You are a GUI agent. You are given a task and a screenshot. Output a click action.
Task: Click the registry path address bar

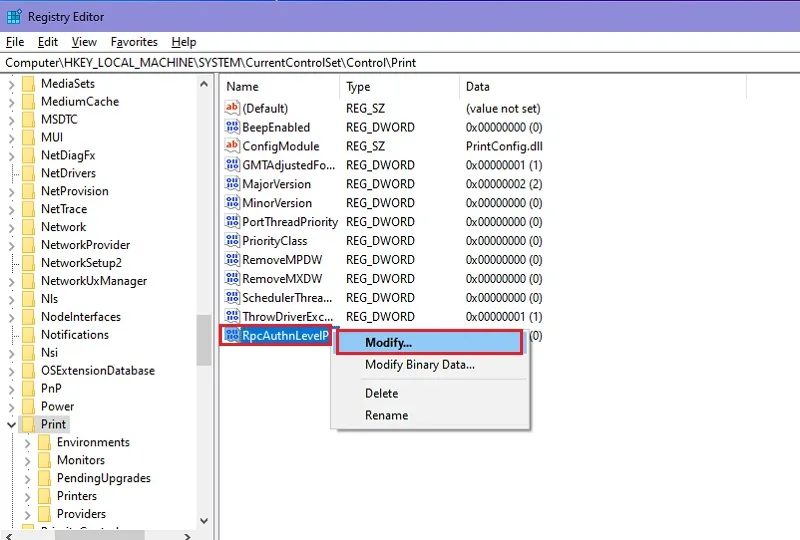(400, 63)
